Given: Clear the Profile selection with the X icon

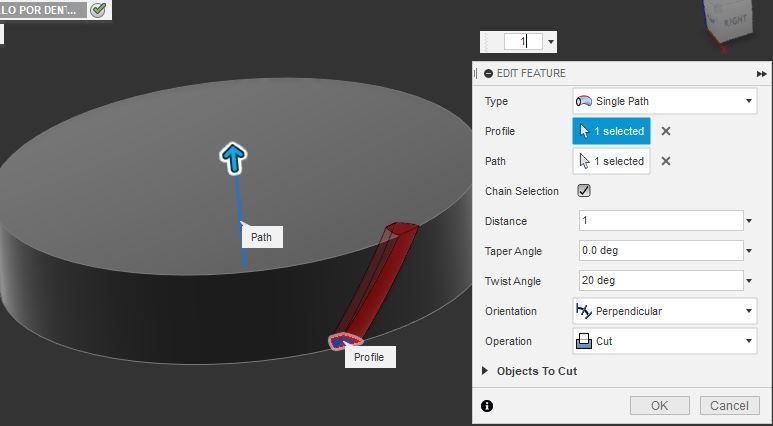Looking at the screenshot, I should 666,131.
